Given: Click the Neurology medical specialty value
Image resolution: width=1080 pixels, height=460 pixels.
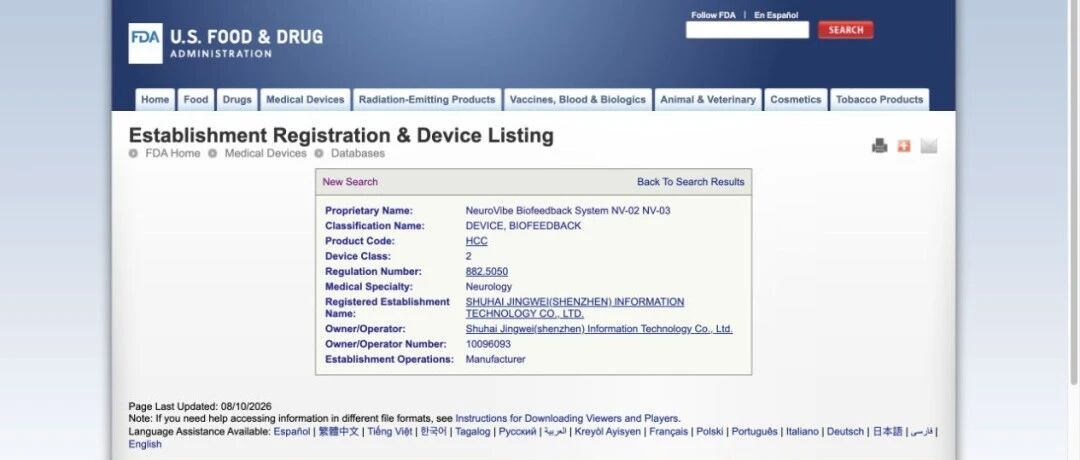Looking at the screenshot, I should (x=489, y=286).
